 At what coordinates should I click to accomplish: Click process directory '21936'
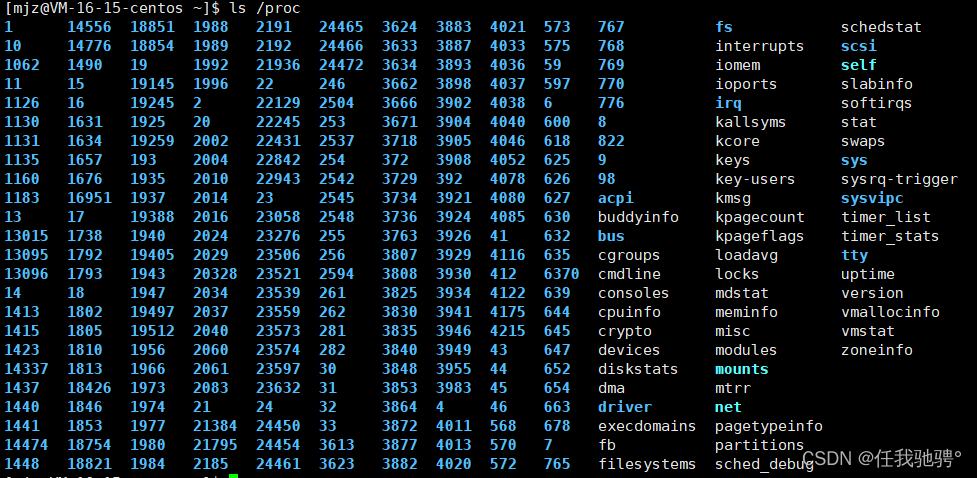[279, 65]
